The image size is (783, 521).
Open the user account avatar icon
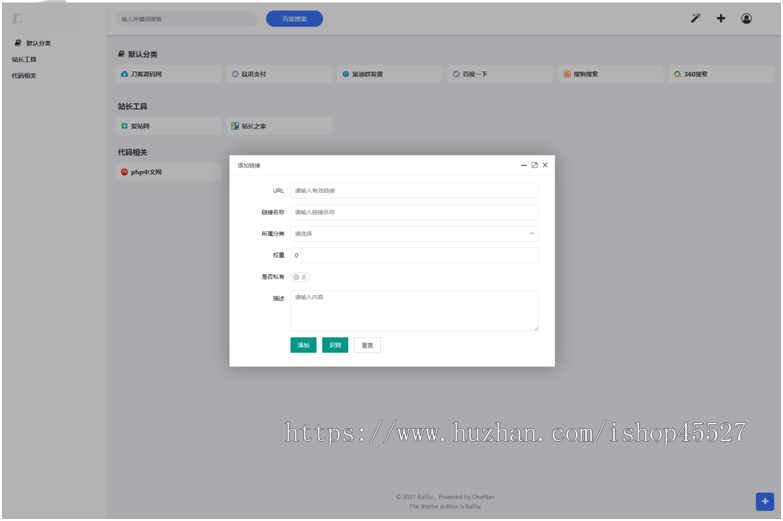tap(746, 18)
